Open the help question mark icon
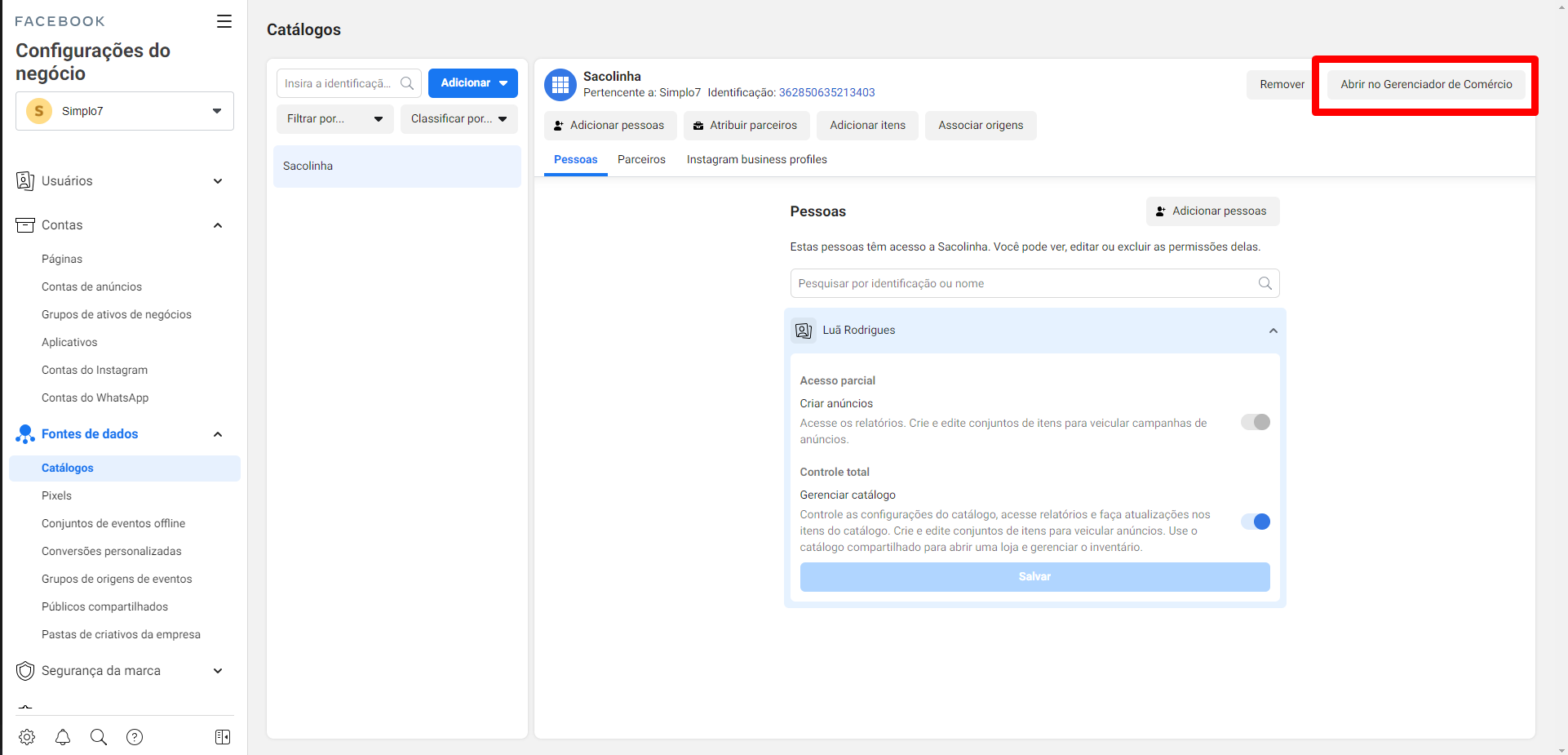 click(135, 737)
